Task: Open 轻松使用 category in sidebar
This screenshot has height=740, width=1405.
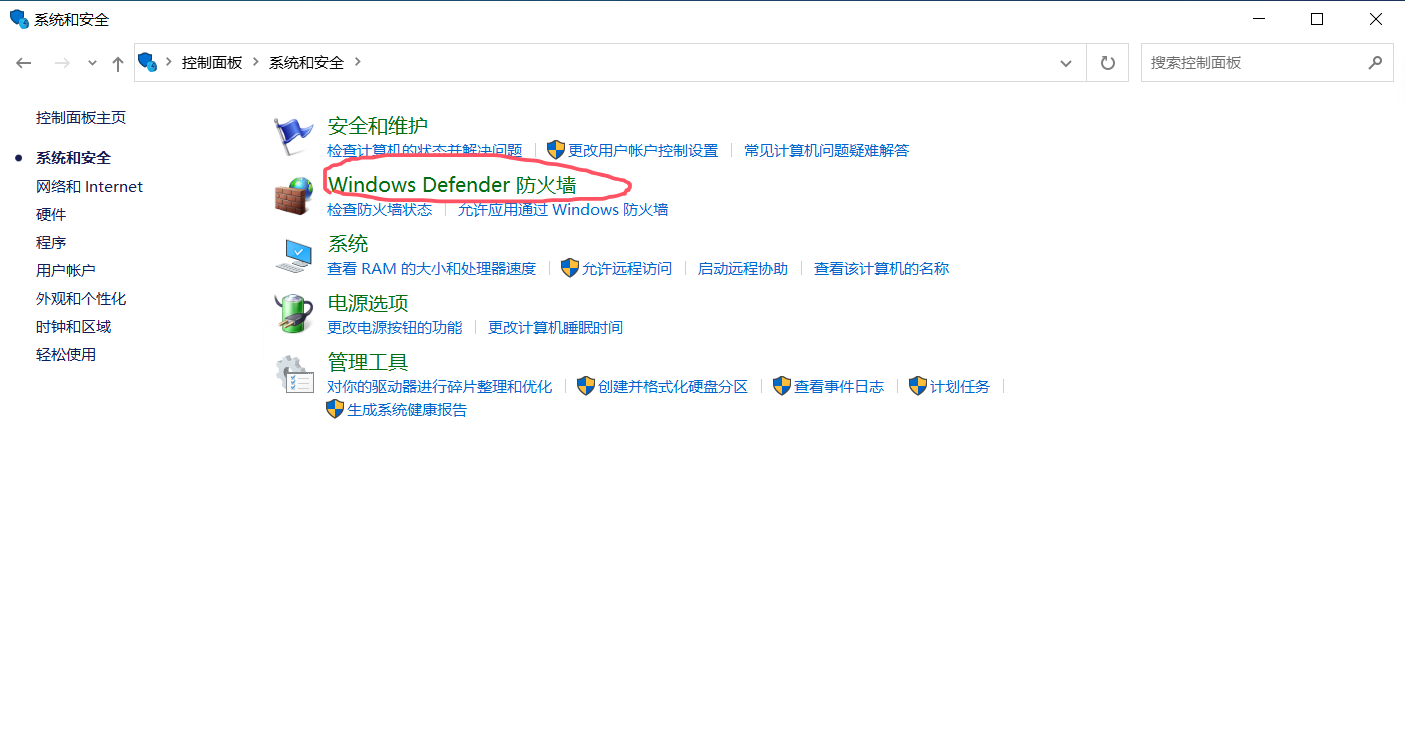Action: 66,354
